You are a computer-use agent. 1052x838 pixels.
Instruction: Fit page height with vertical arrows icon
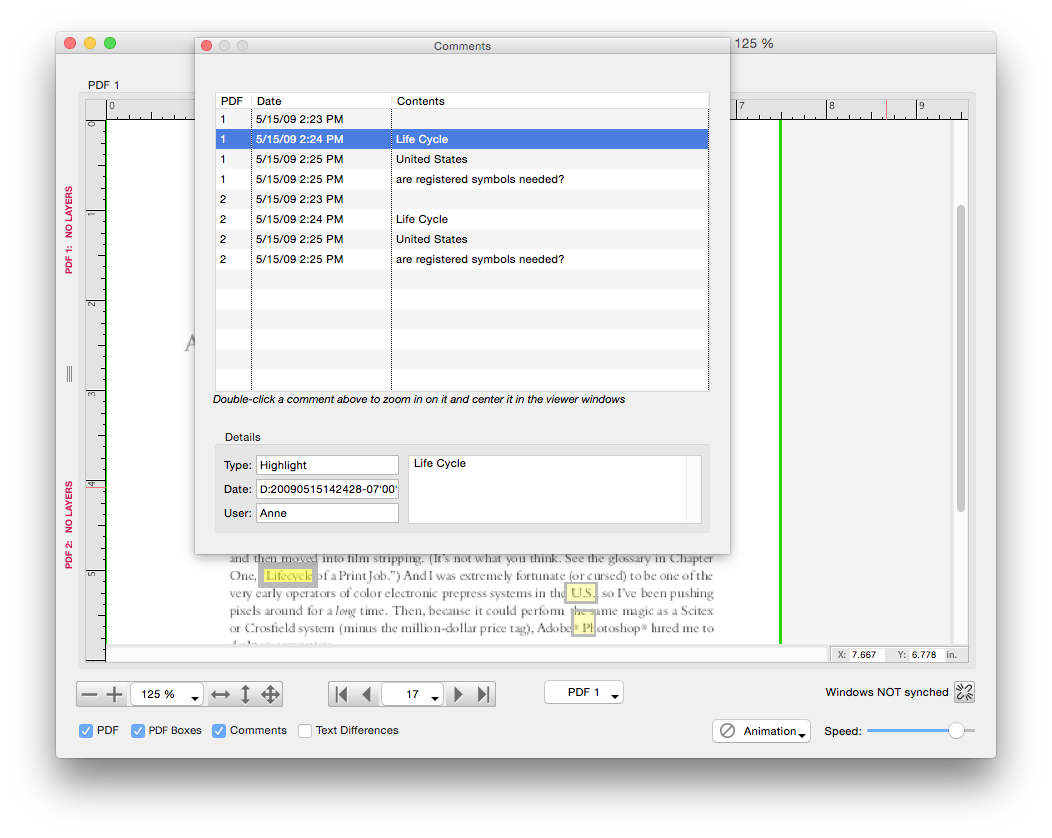[x=246, y=695]
